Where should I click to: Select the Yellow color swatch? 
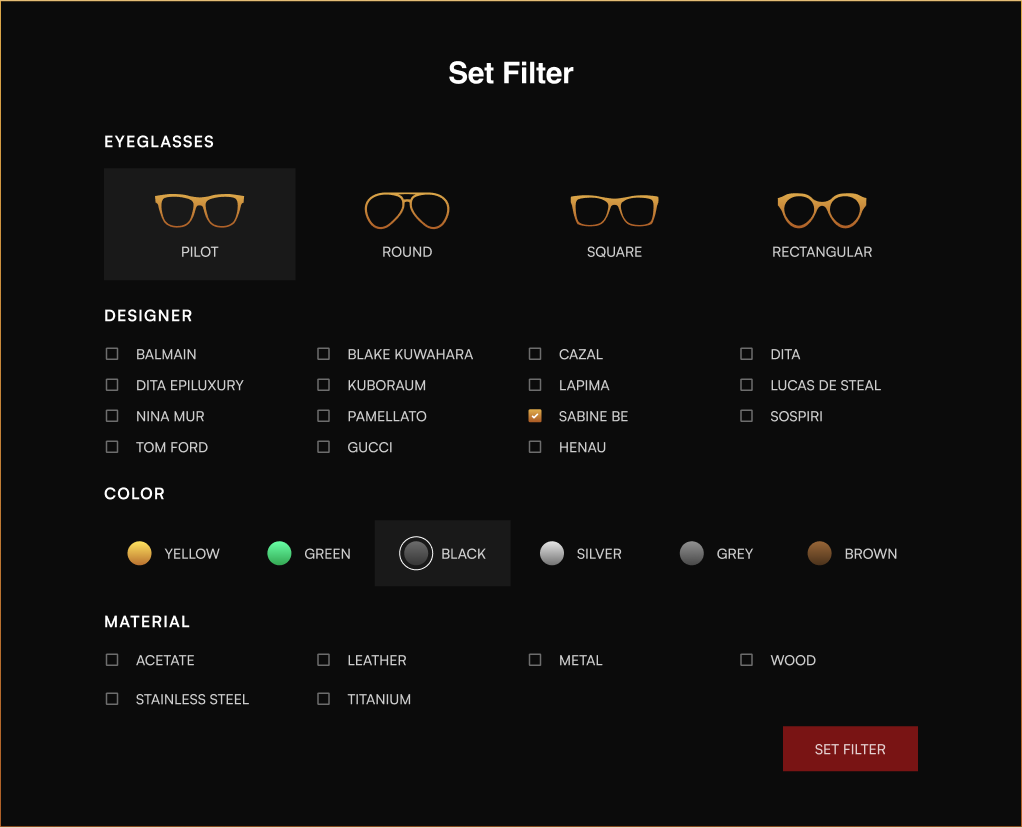(139, 554)
